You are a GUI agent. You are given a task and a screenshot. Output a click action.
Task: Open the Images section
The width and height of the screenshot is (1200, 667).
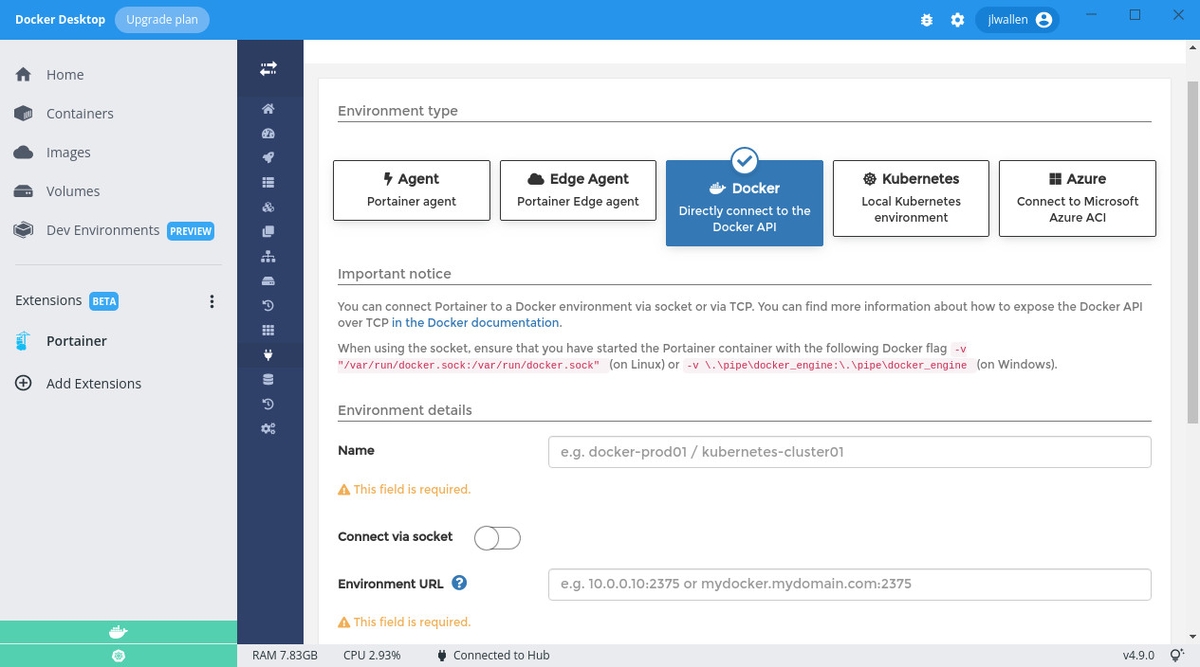[x=68, y=153]
